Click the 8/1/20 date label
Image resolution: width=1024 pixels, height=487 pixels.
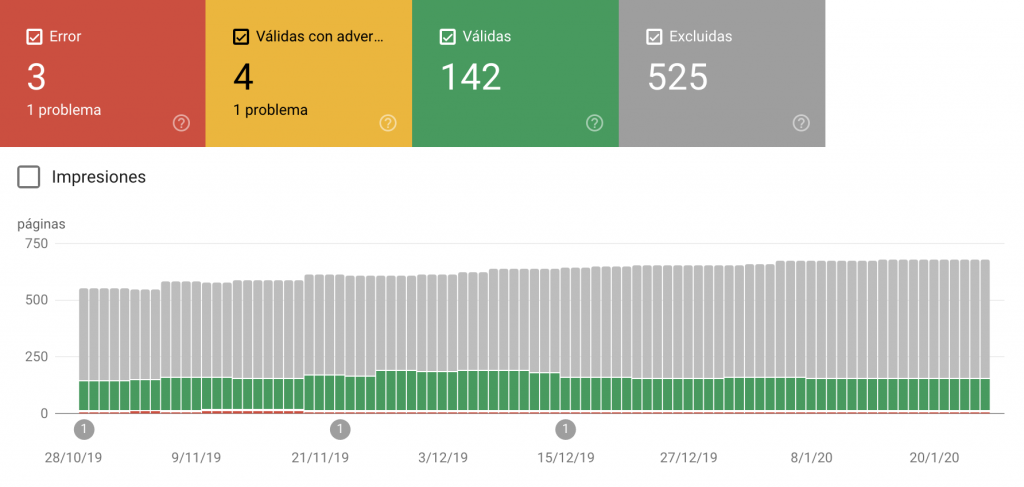[x=811, y=458]
